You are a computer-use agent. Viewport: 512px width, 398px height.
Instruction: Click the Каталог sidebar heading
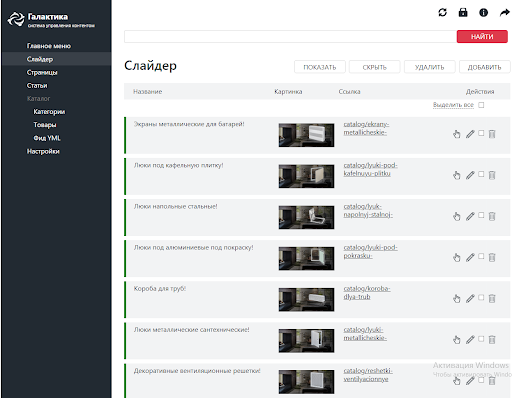38,99
